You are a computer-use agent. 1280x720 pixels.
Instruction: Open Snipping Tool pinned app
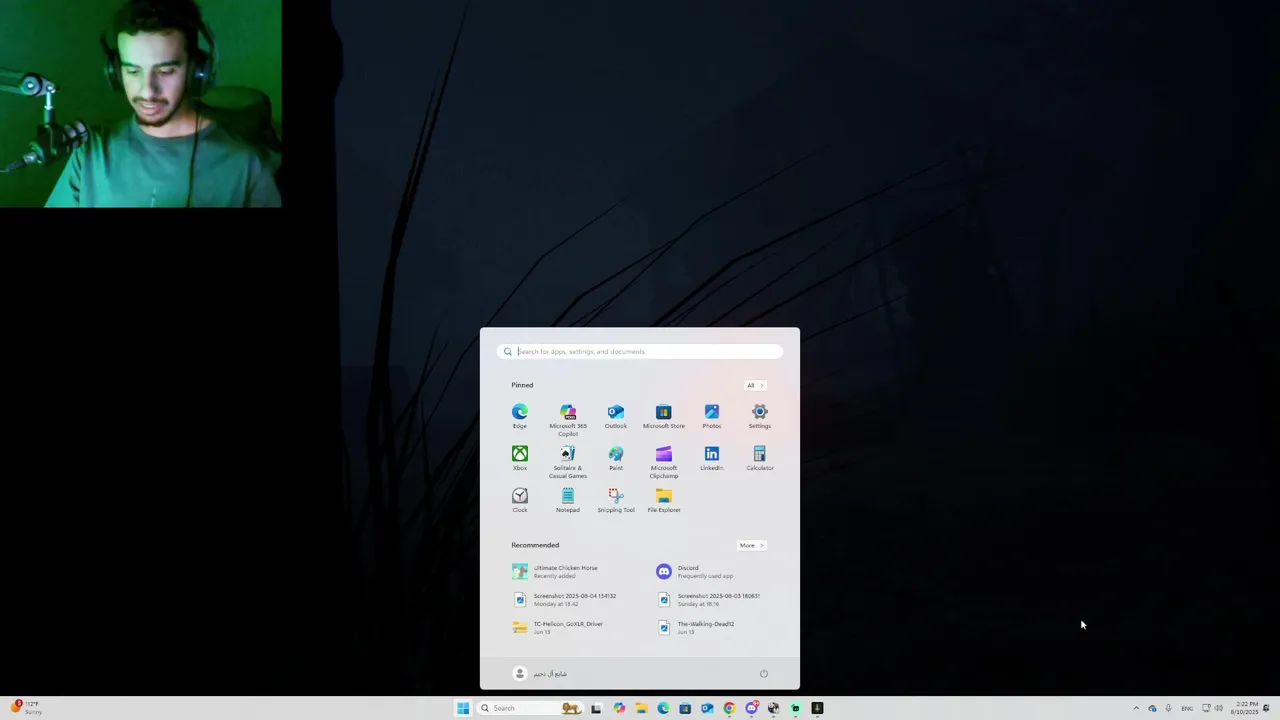(x=616, y=501)
